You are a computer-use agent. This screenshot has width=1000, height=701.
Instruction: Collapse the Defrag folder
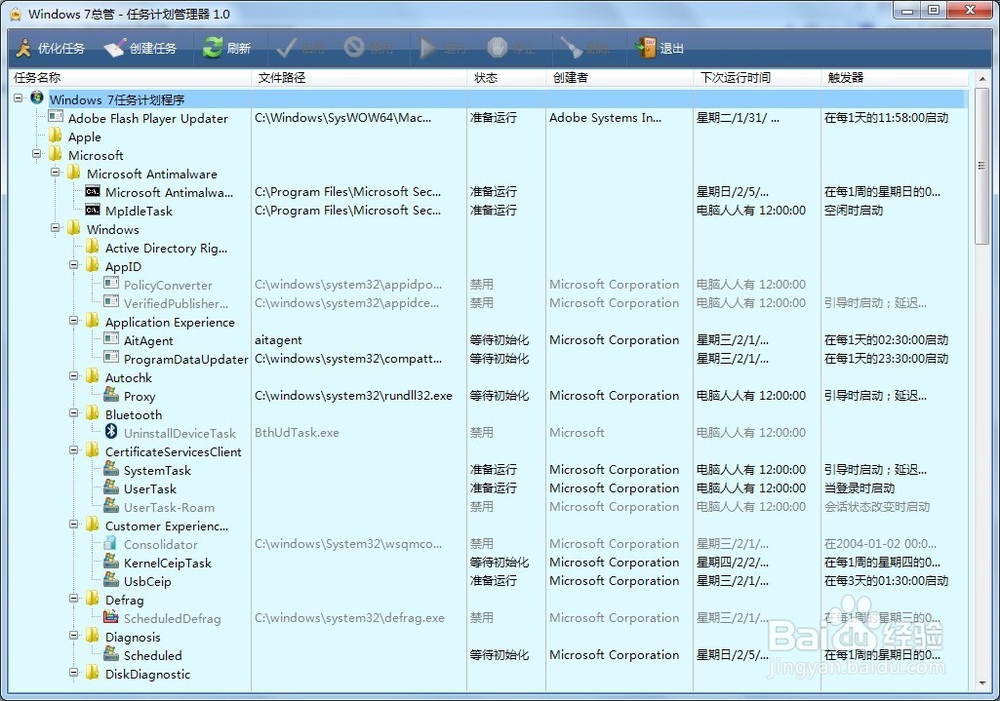tap(74, 598)
